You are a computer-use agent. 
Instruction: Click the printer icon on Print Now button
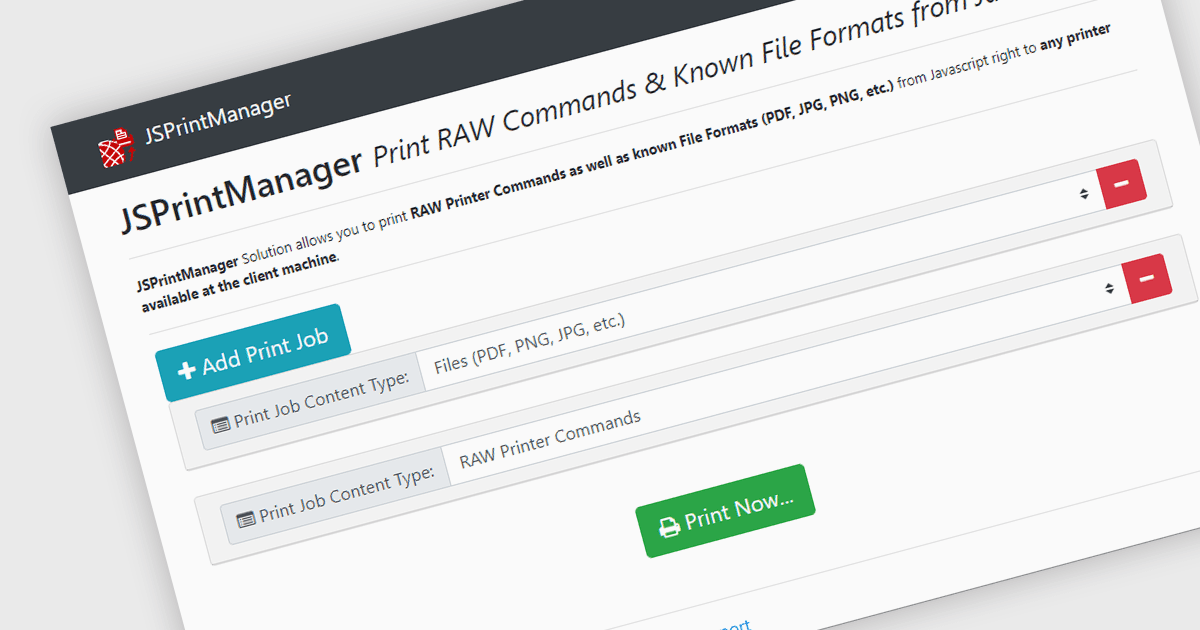[670, 527]
